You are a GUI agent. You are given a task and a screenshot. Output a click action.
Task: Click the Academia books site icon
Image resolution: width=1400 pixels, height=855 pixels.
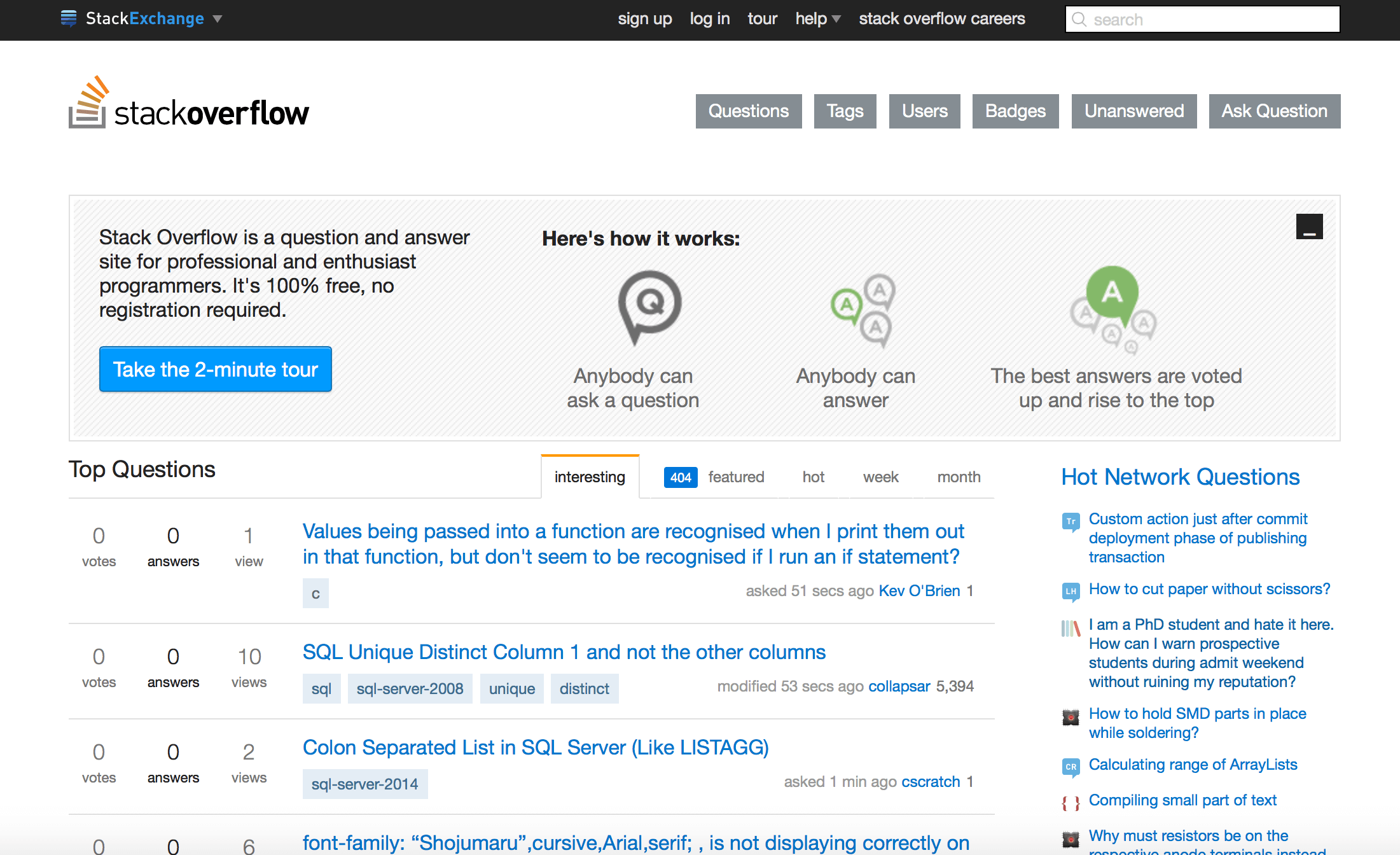pos(1071,629)
